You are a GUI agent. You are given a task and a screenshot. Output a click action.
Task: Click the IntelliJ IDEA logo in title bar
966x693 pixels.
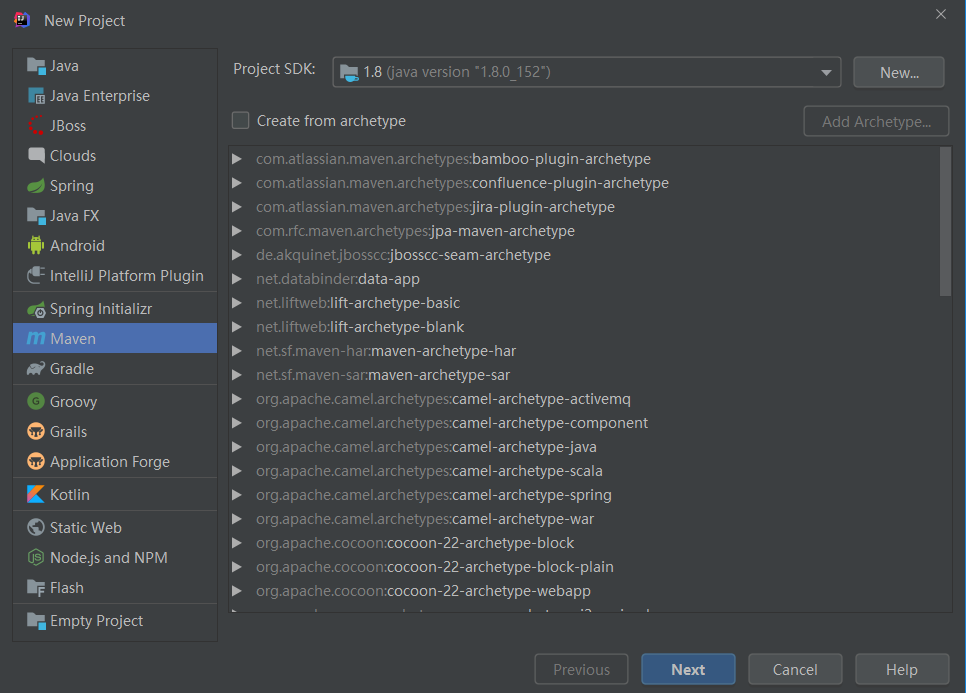click(x=22, y=20)
